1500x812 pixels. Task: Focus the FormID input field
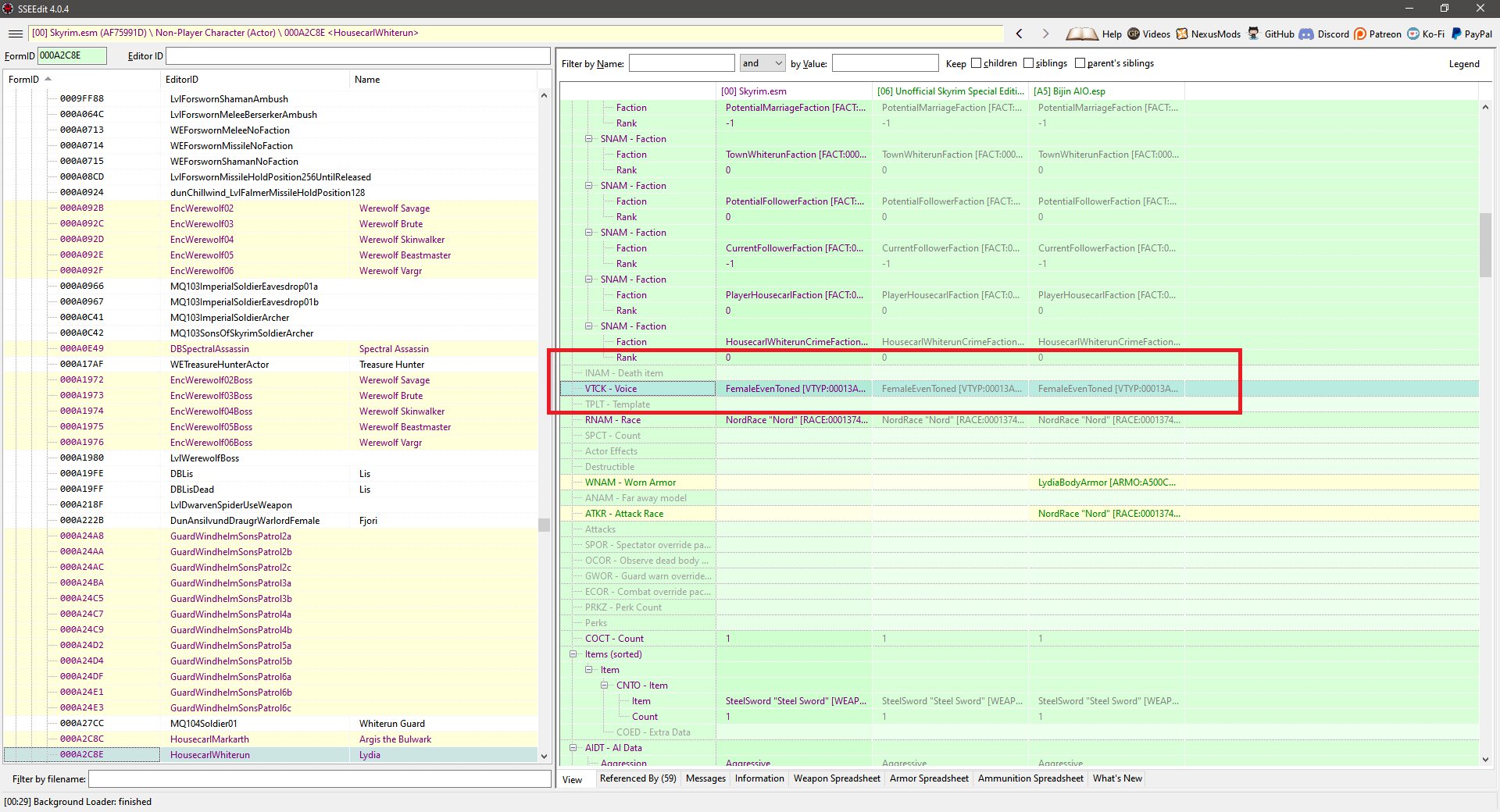[x=72, y=55]
